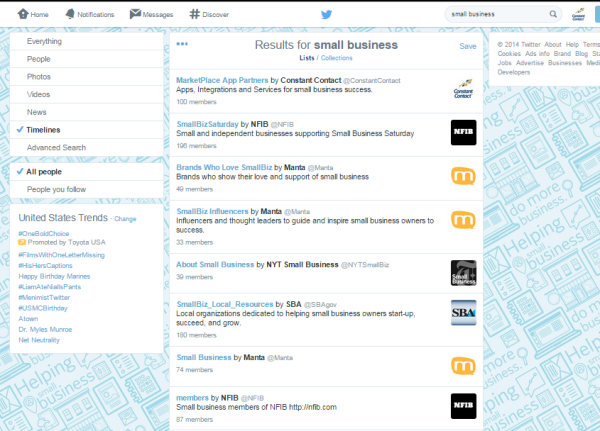Open the #MeninistTwitter trend

[x=44, y=297]
